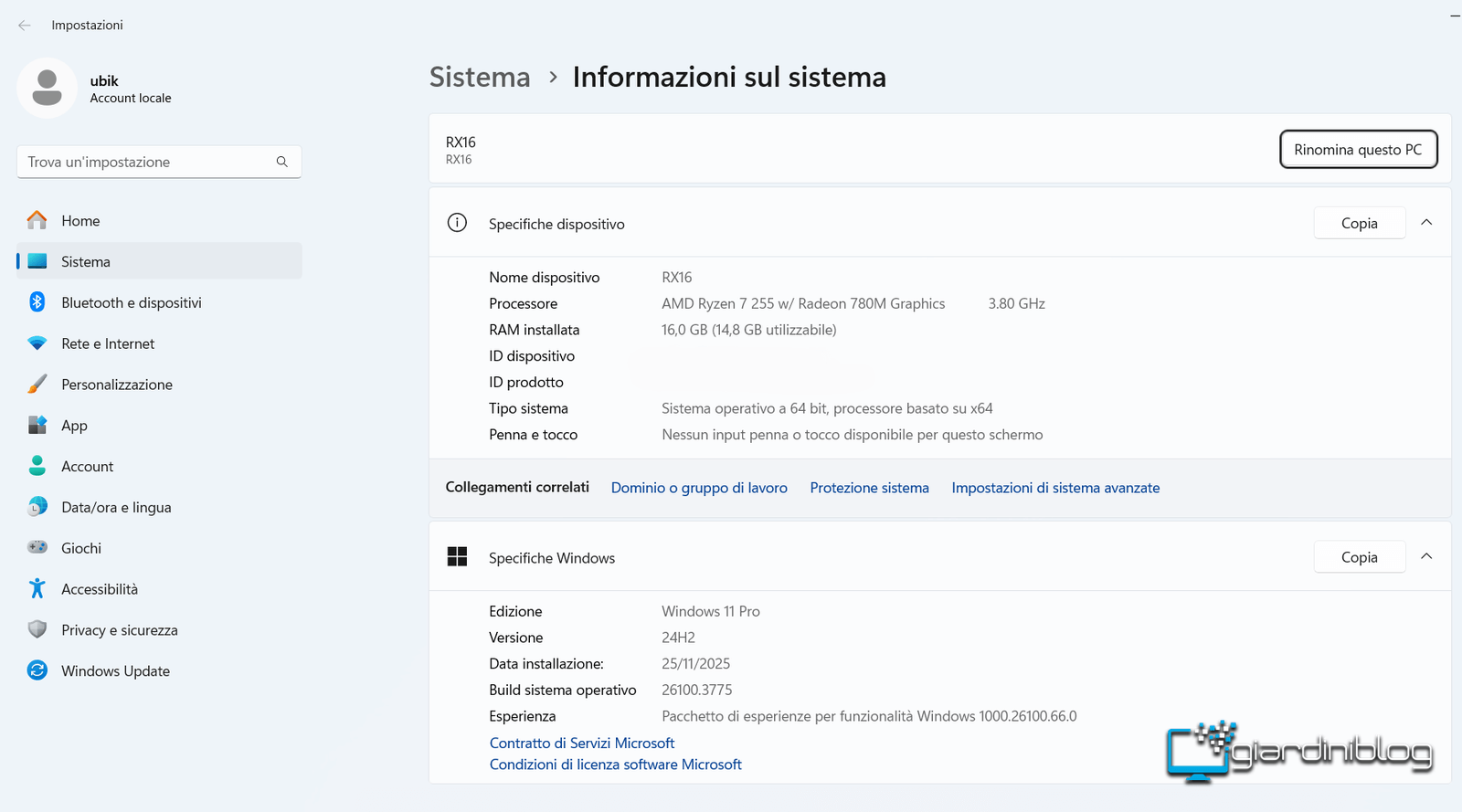The image size is (1462, 812).
Task: Open Impostazioni di sistema avanzate link
Action: [x=1055, y=488]
